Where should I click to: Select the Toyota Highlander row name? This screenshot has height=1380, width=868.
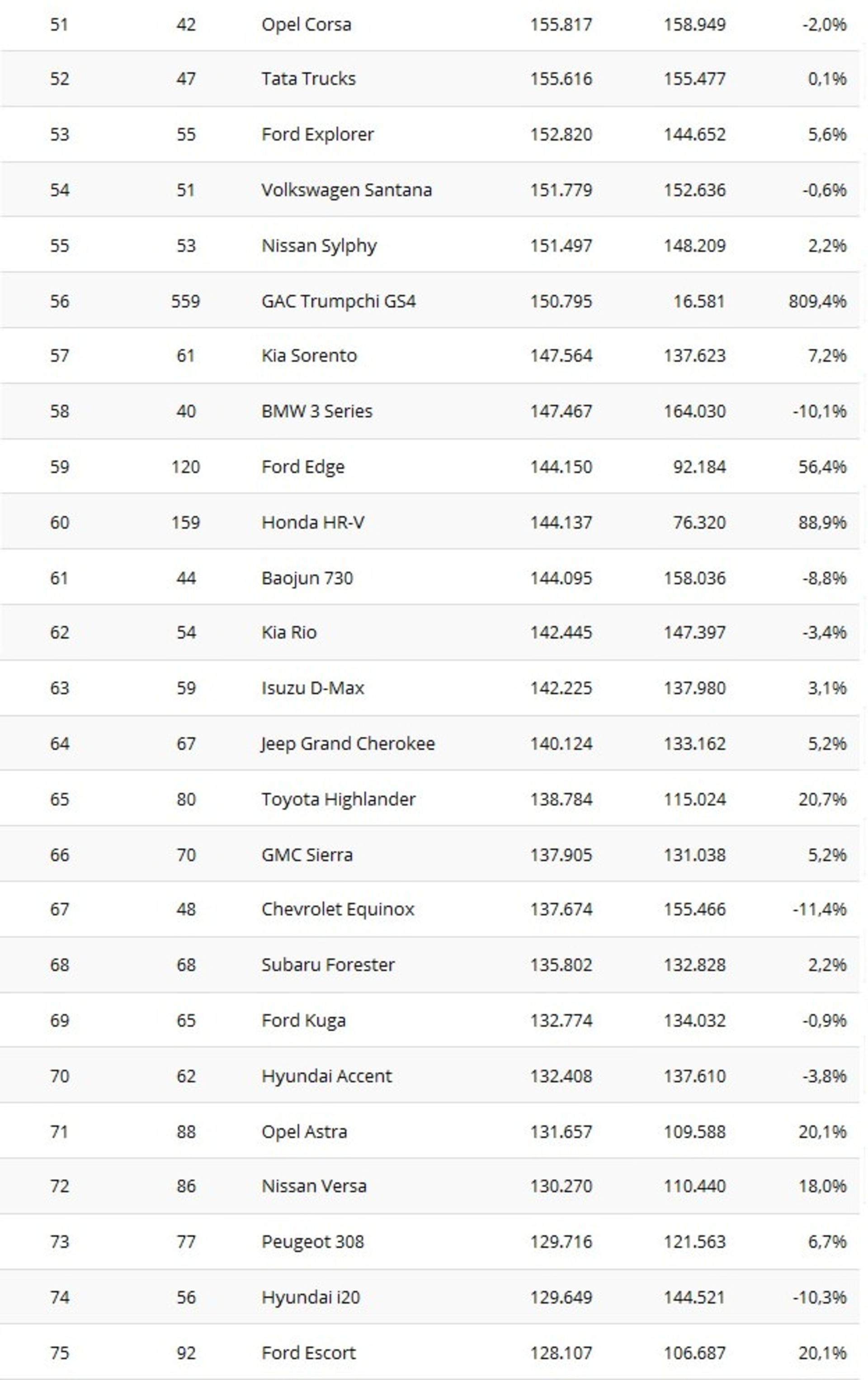(338, 799)
